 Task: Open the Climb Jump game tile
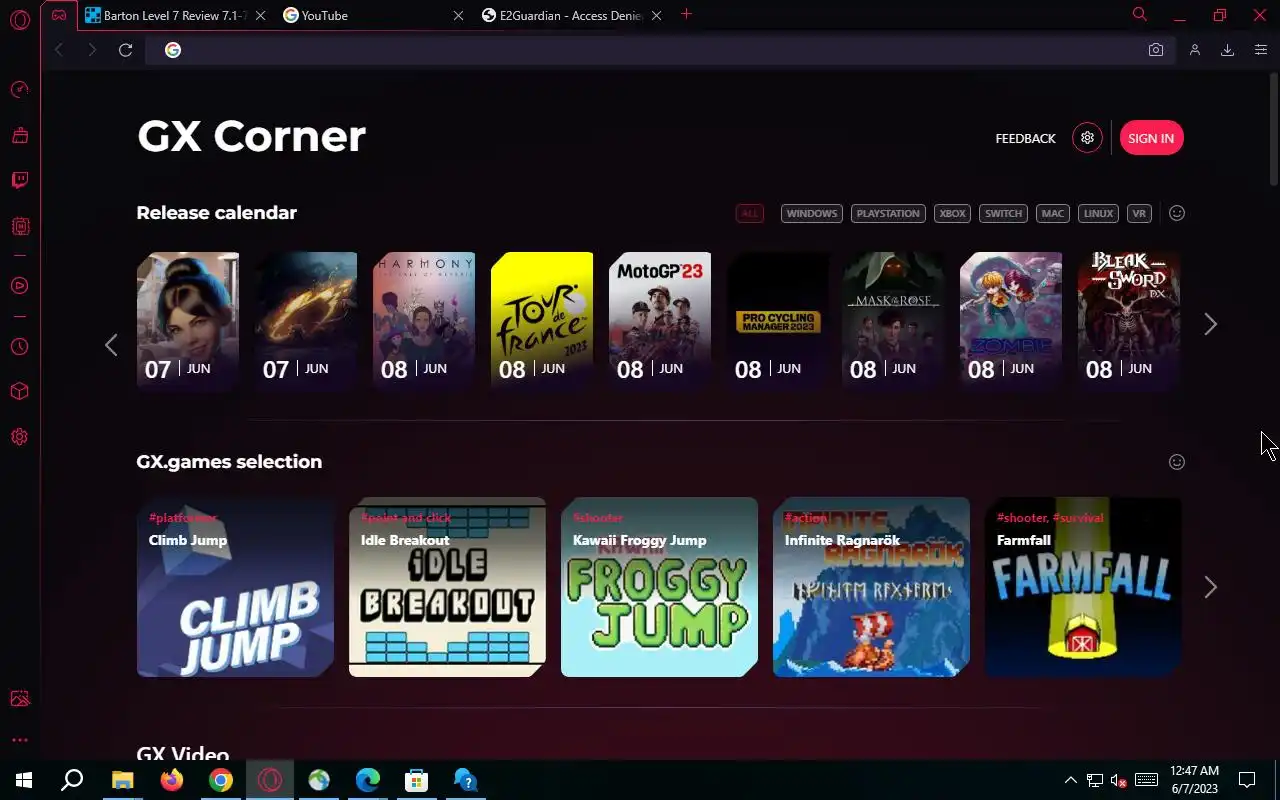pyautogui.click(x=235, y=587)
